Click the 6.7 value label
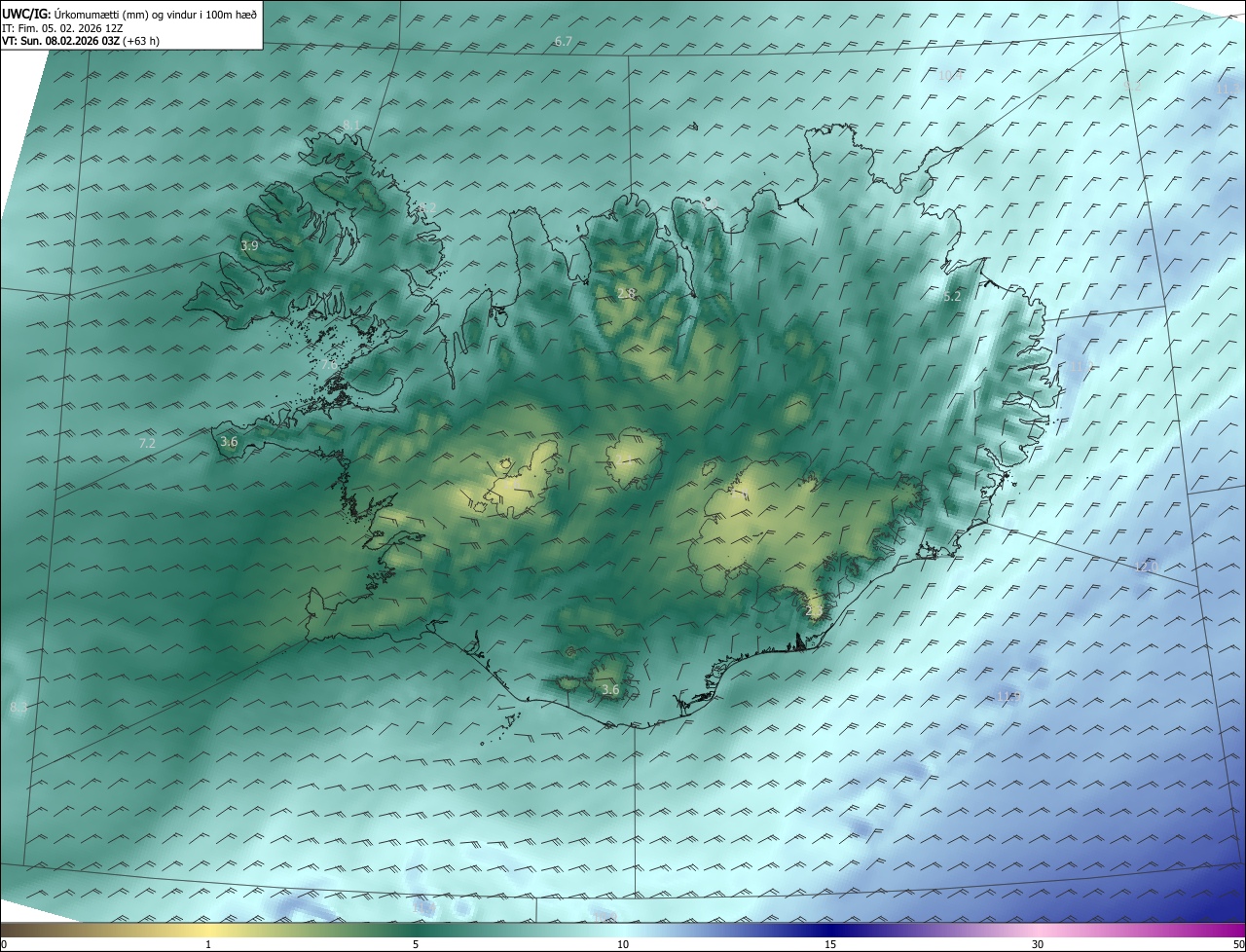This screenshot has height=952, width=1246. pos(564,41)
